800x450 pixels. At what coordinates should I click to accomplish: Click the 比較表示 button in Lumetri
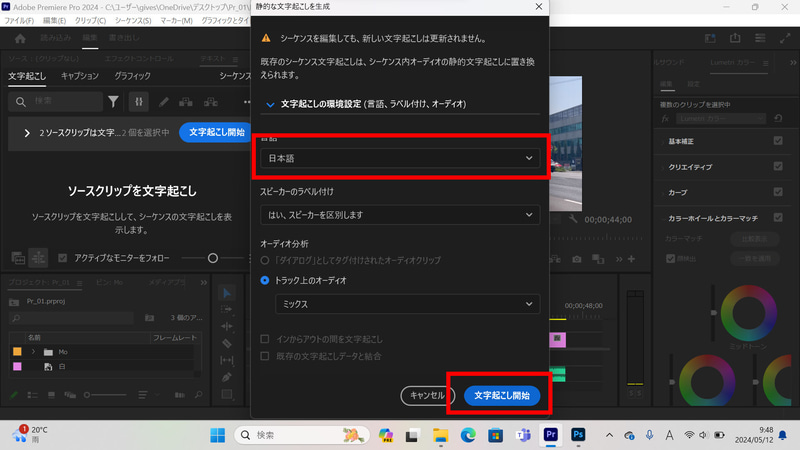[754, 238]
